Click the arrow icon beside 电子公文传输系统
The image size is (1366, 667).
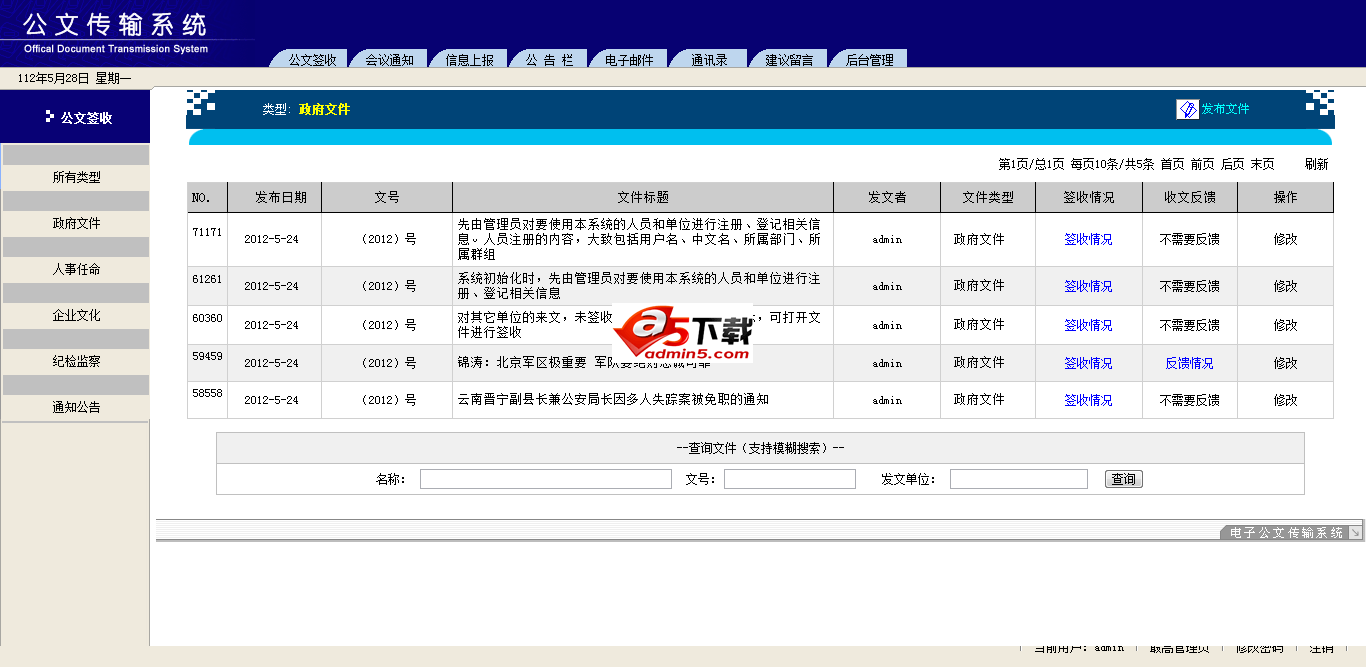click(1355, 533)
